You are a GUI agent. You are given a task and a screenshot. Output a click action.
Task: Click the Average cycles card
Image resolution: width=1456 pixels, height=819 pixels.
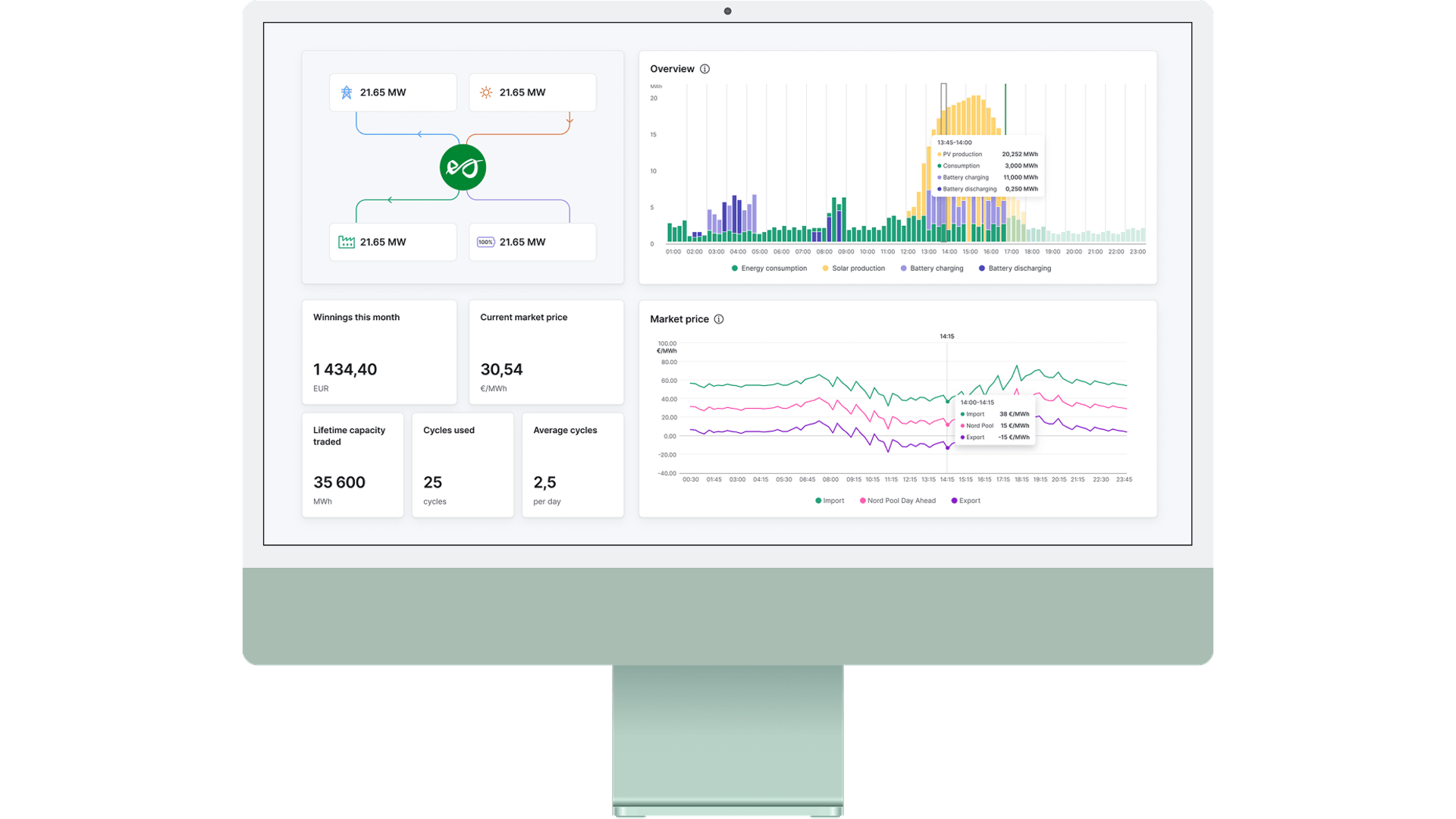(x=573, y=465)
